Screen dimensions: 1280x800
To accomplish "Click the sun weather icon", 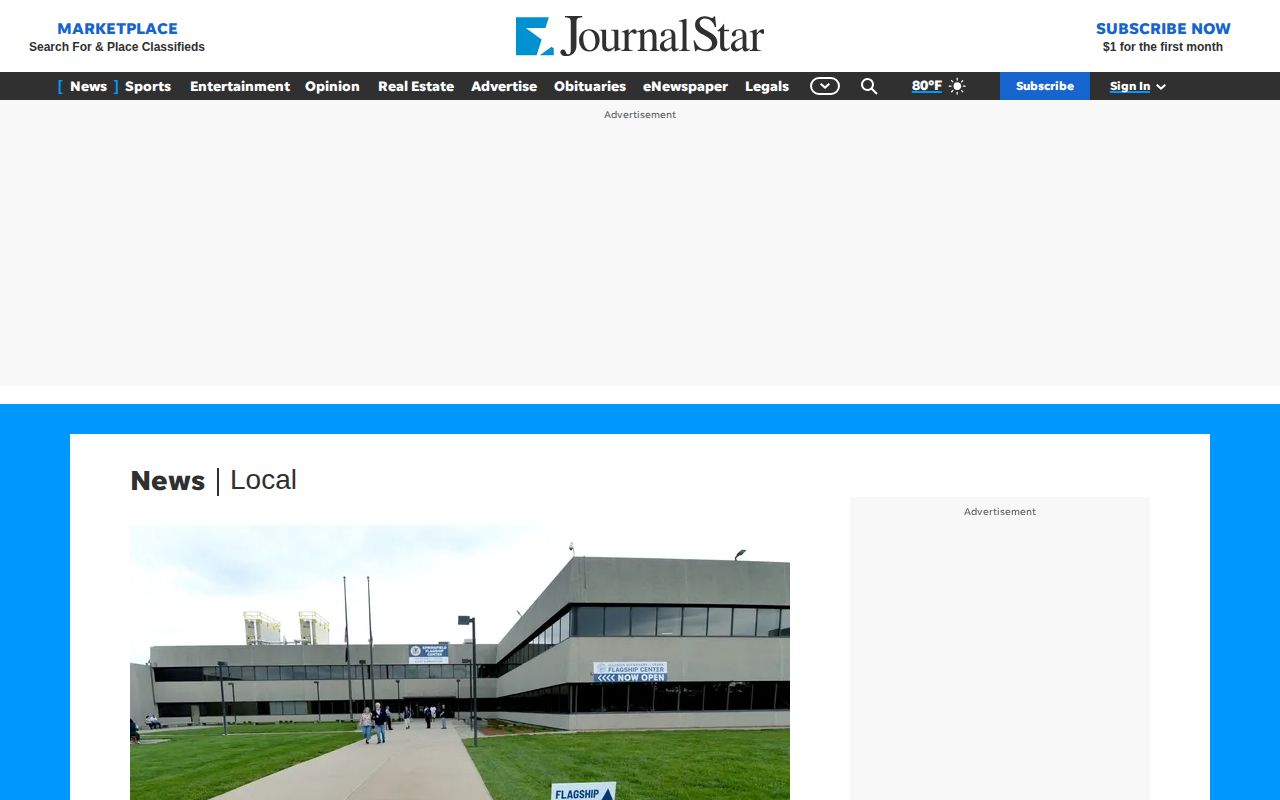I will pyautogui.click(x=957, y=86).
